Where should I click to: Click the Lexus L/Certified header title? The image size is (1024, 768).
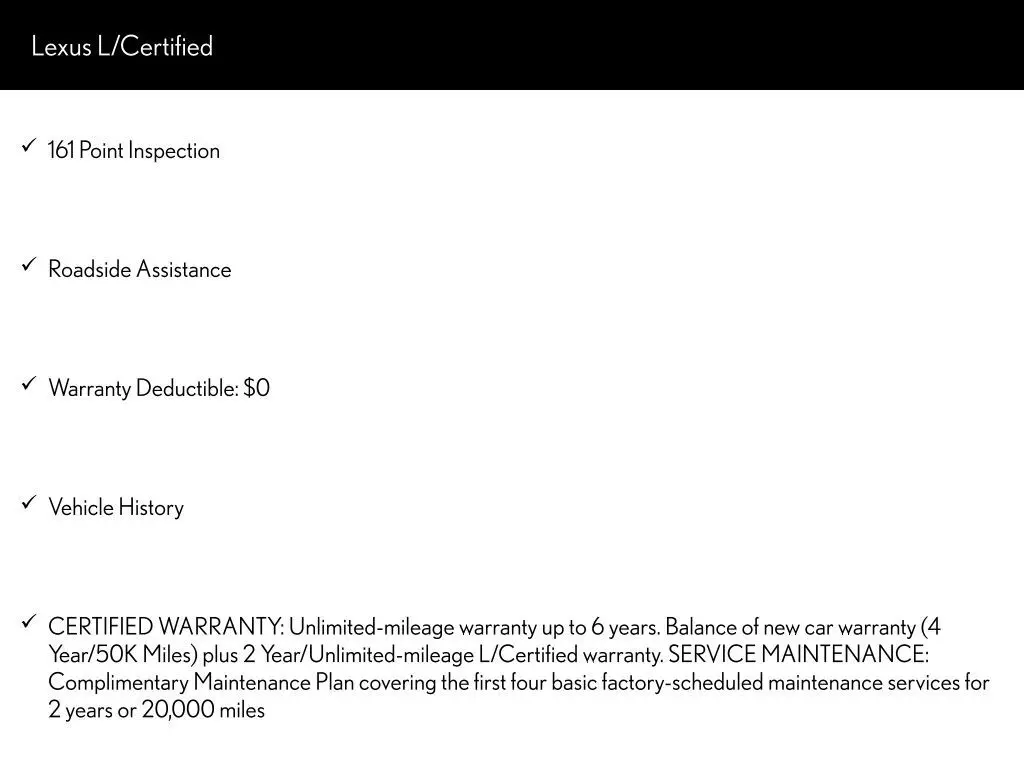tap(122, 46)
